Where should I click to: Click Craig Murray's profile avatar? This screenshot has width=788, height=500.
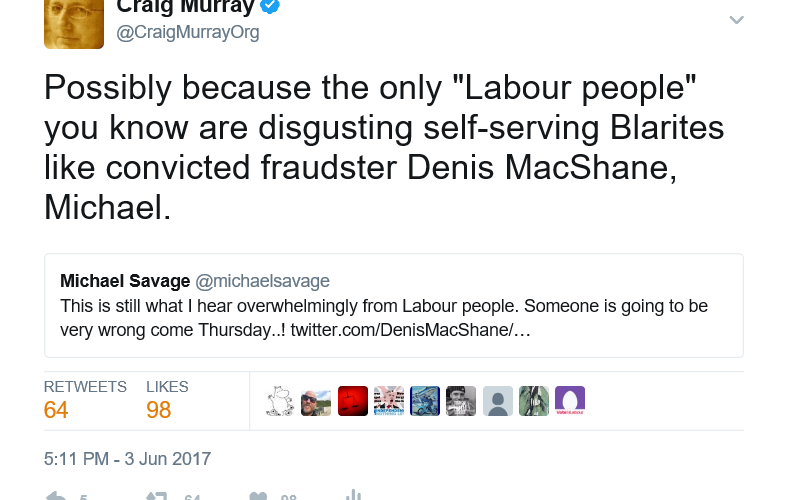coord(74,23)
